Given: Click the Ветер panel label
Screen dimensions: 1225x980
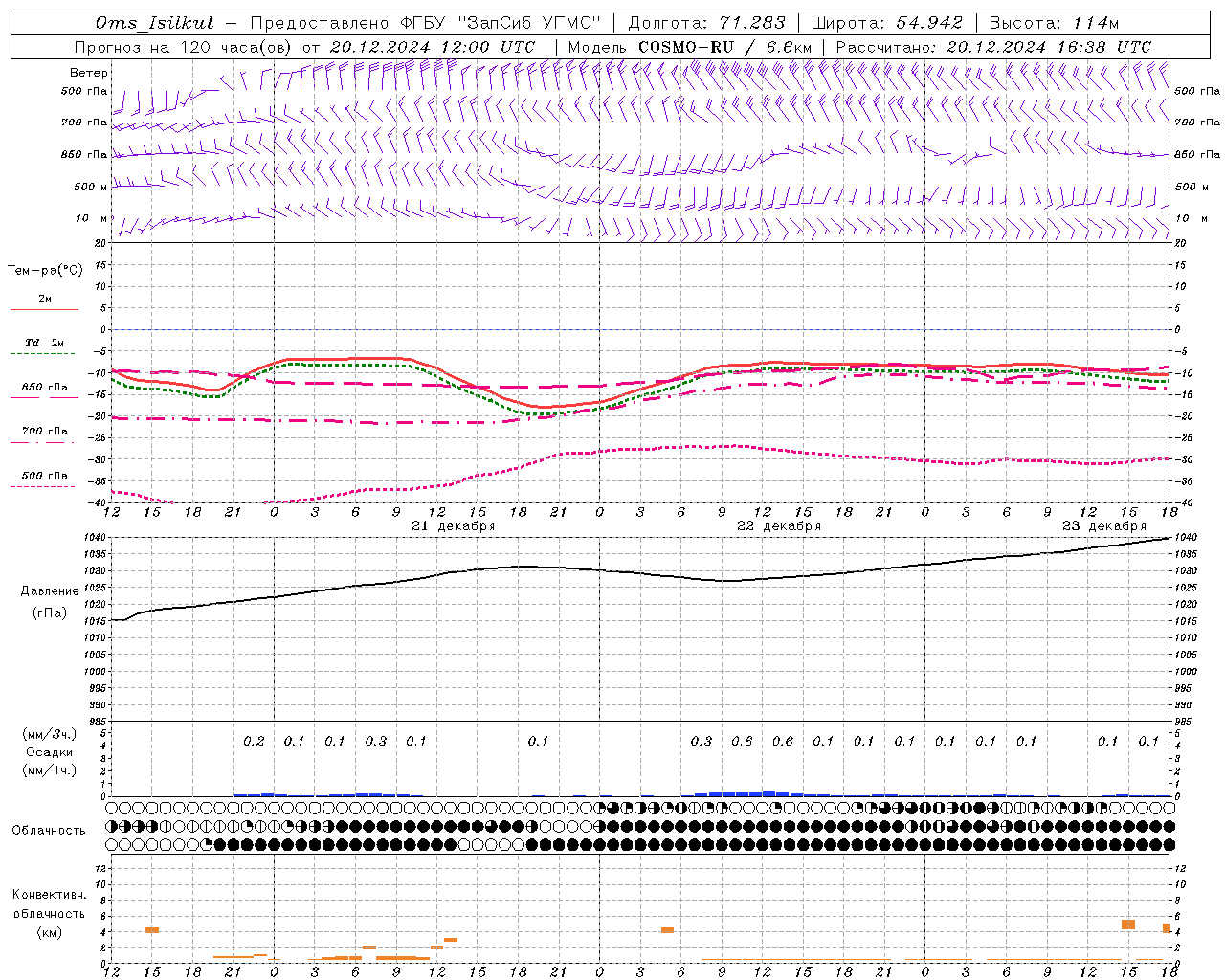Looking at the screenshot, I should coord(89,73).
